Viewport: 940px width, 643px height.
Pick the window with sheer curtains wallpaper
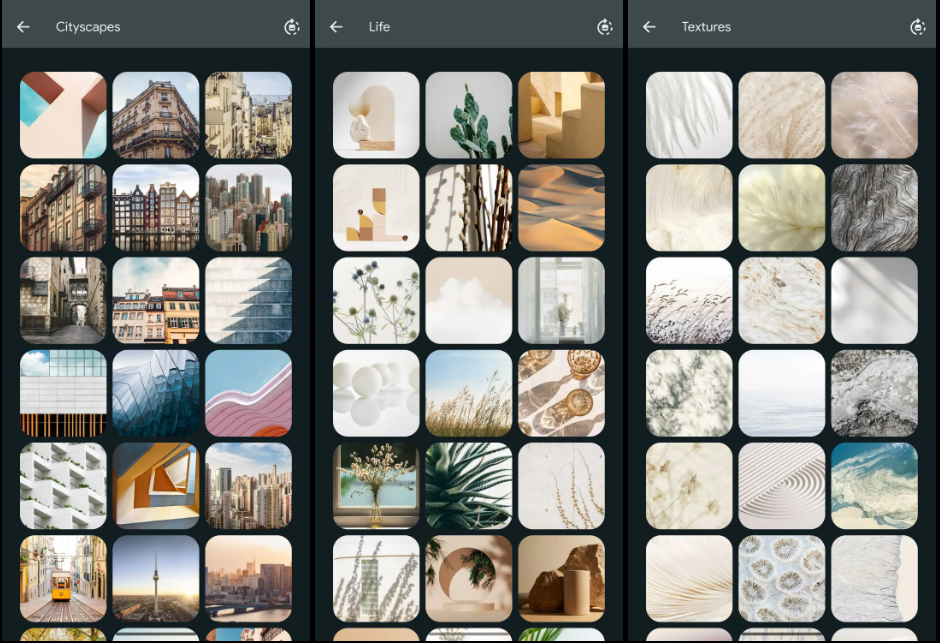coord(562,300)
